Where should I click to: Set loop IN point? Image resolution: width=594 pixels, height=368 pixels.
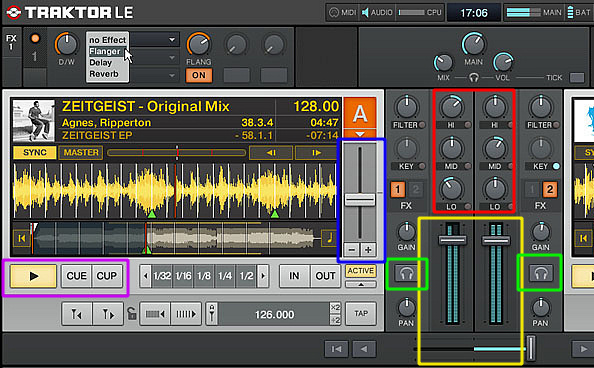[294, 276]
